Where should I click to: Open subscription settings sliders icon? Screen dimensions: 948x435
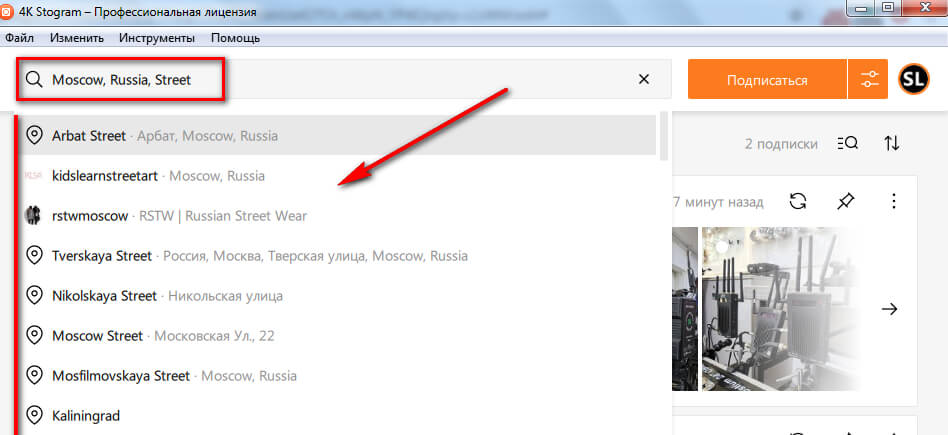tap(869, 79)
